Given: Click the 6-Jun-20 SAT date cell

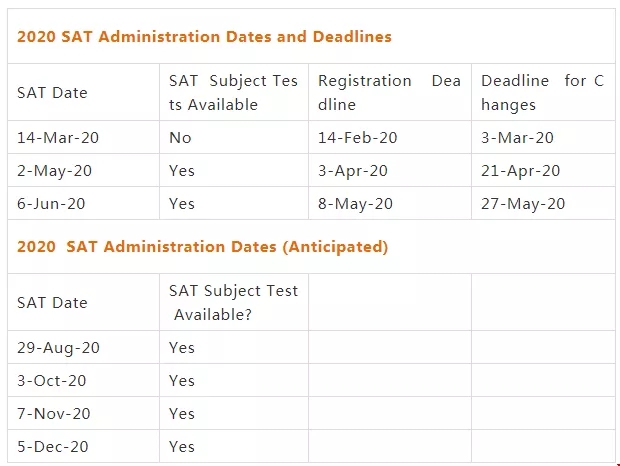Looking at the screenshot, I should coord(51,204).
